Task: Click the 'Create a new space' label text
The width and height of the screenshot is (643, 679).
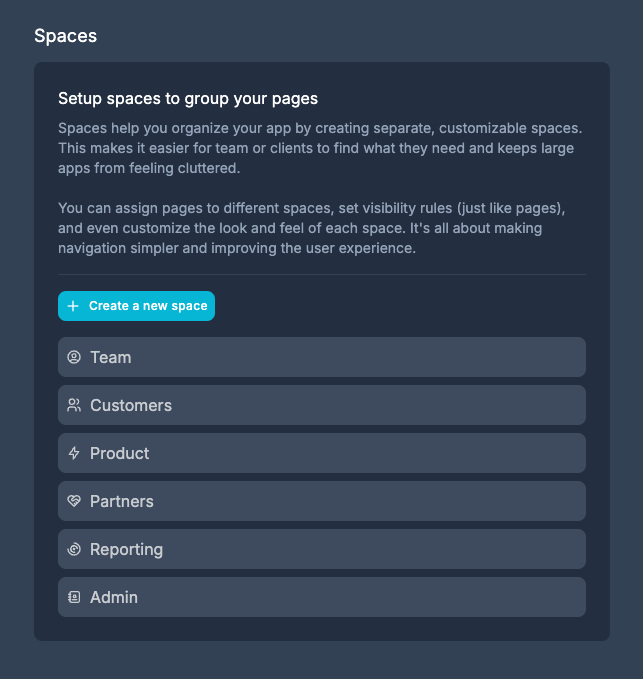Action: [148, 306]
